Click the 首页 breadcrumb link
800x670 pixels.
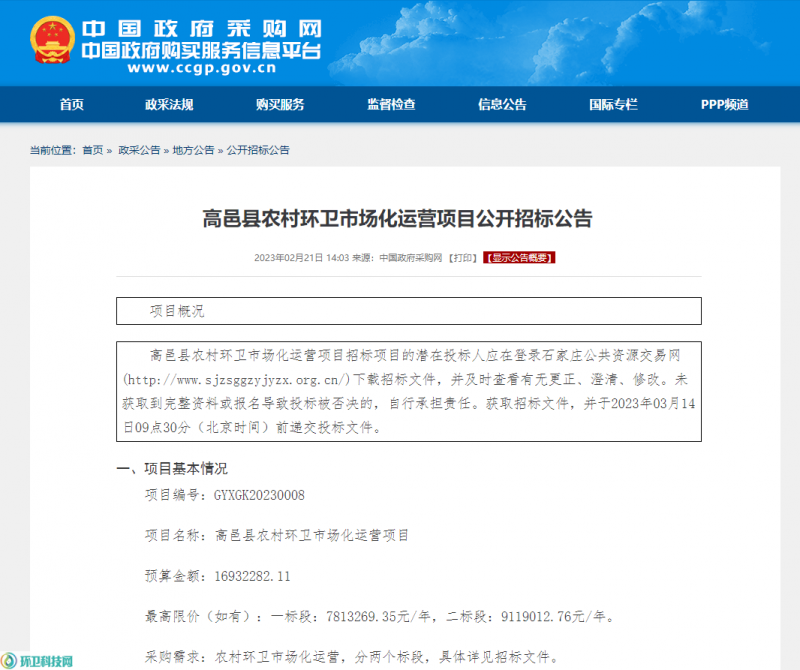[x=93, y=150]
